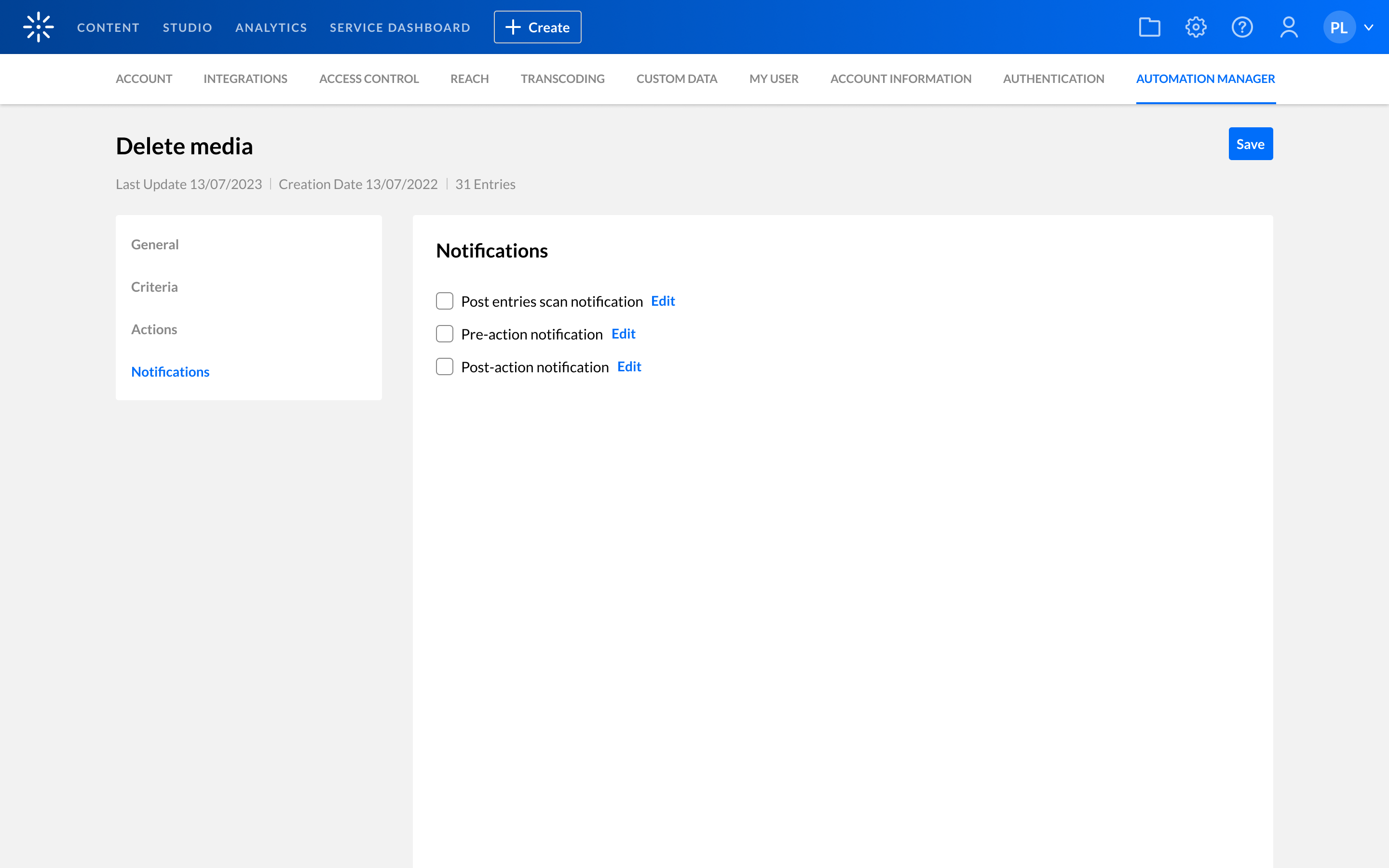Edit Post entries scan notification
Image resolution: width=1389 pixels, height=868 pixels.
click(662, 301)
